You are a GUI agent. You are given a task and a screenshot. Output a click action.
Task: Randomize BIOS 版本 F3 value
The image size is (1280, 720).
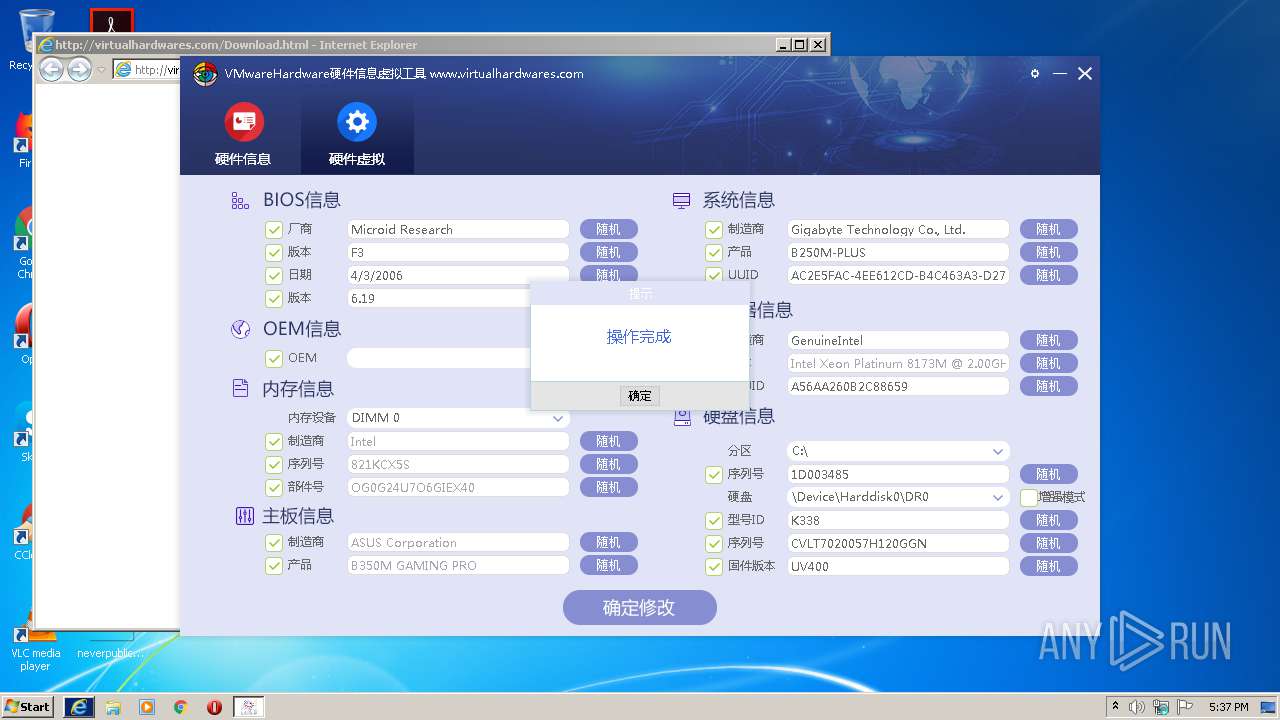tap(608, 252)
